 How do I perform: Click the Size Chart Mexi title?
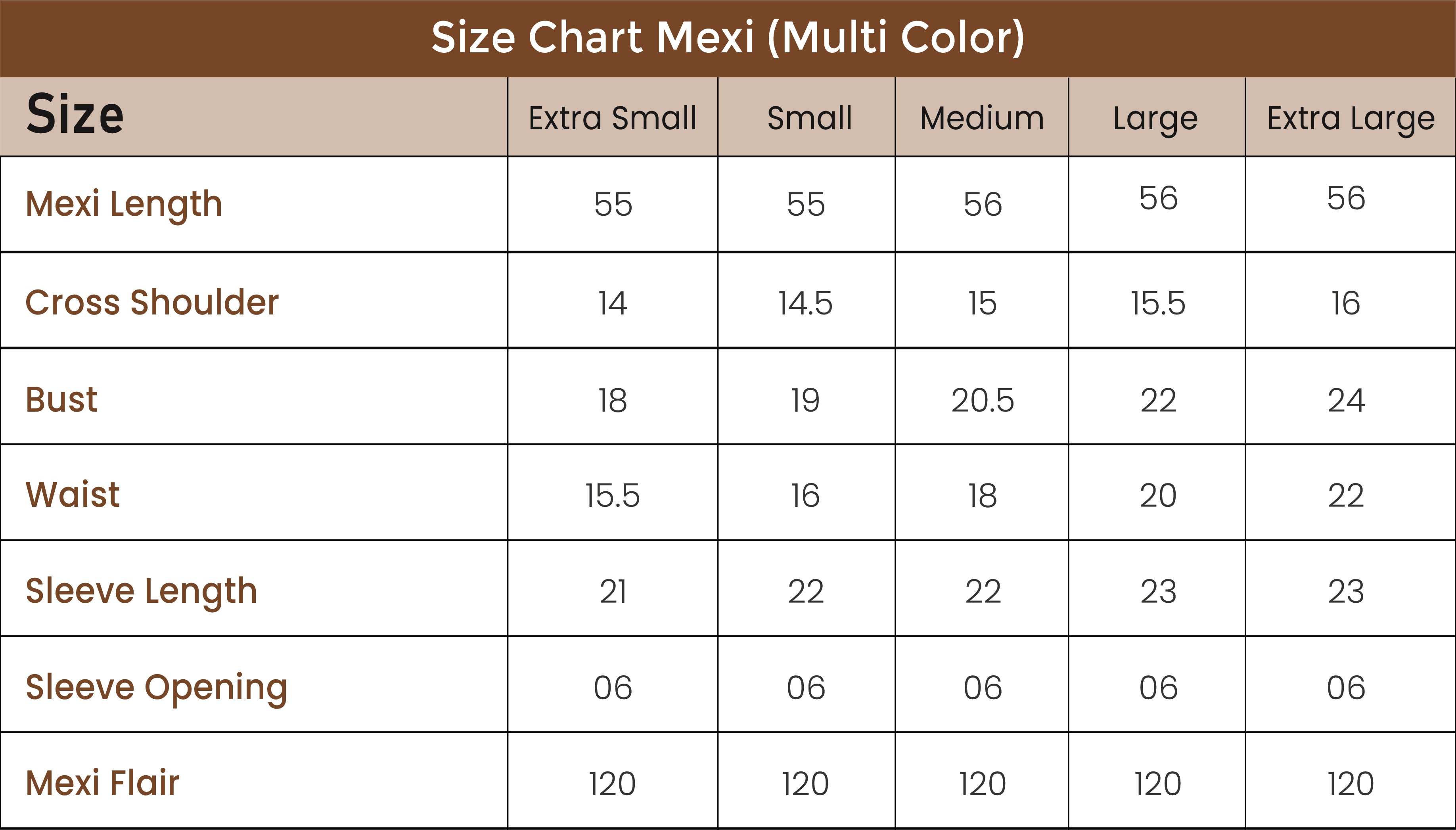tap(728, 38)
